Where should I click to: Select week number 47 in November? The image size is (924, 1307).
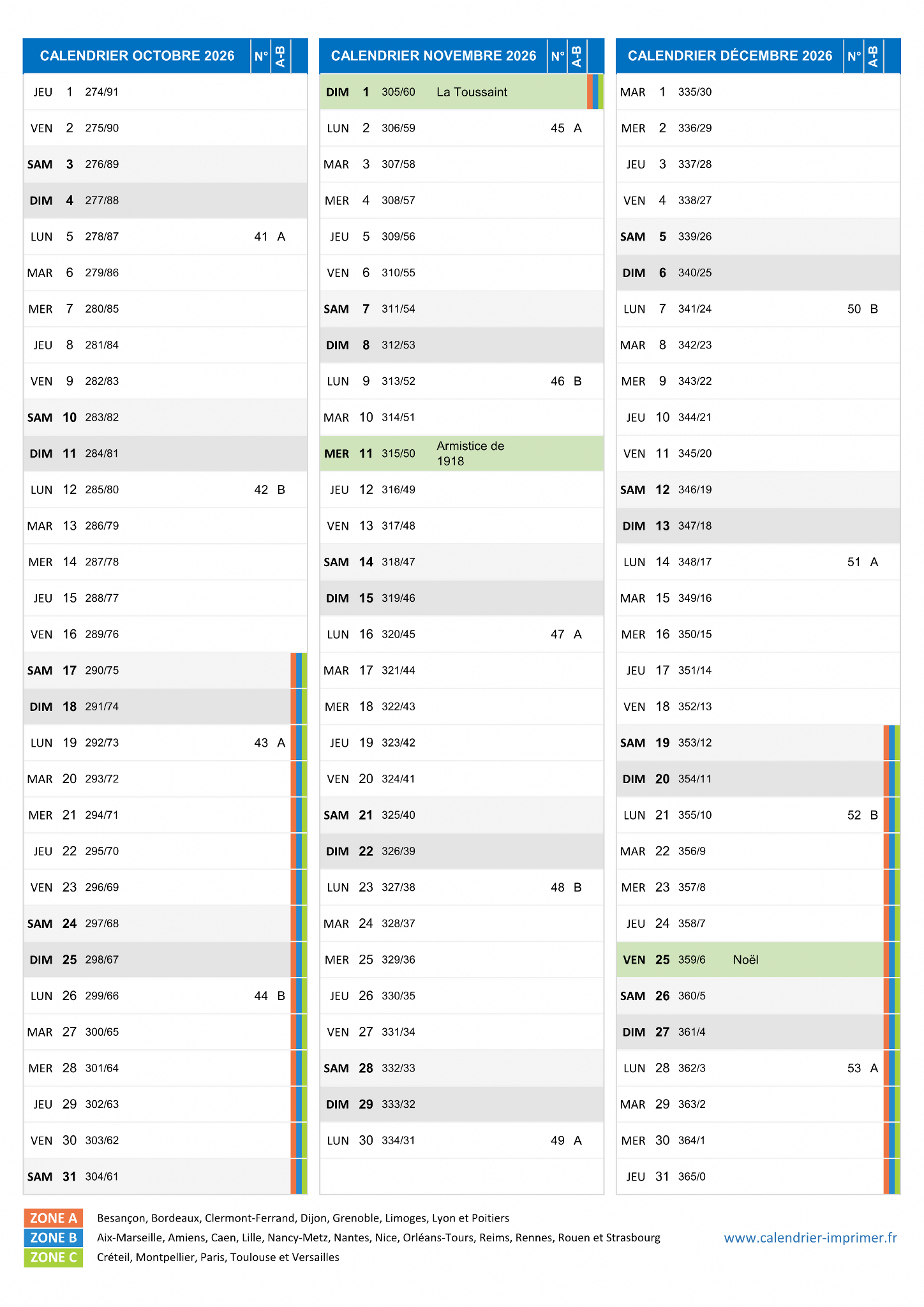click(558, 634)
